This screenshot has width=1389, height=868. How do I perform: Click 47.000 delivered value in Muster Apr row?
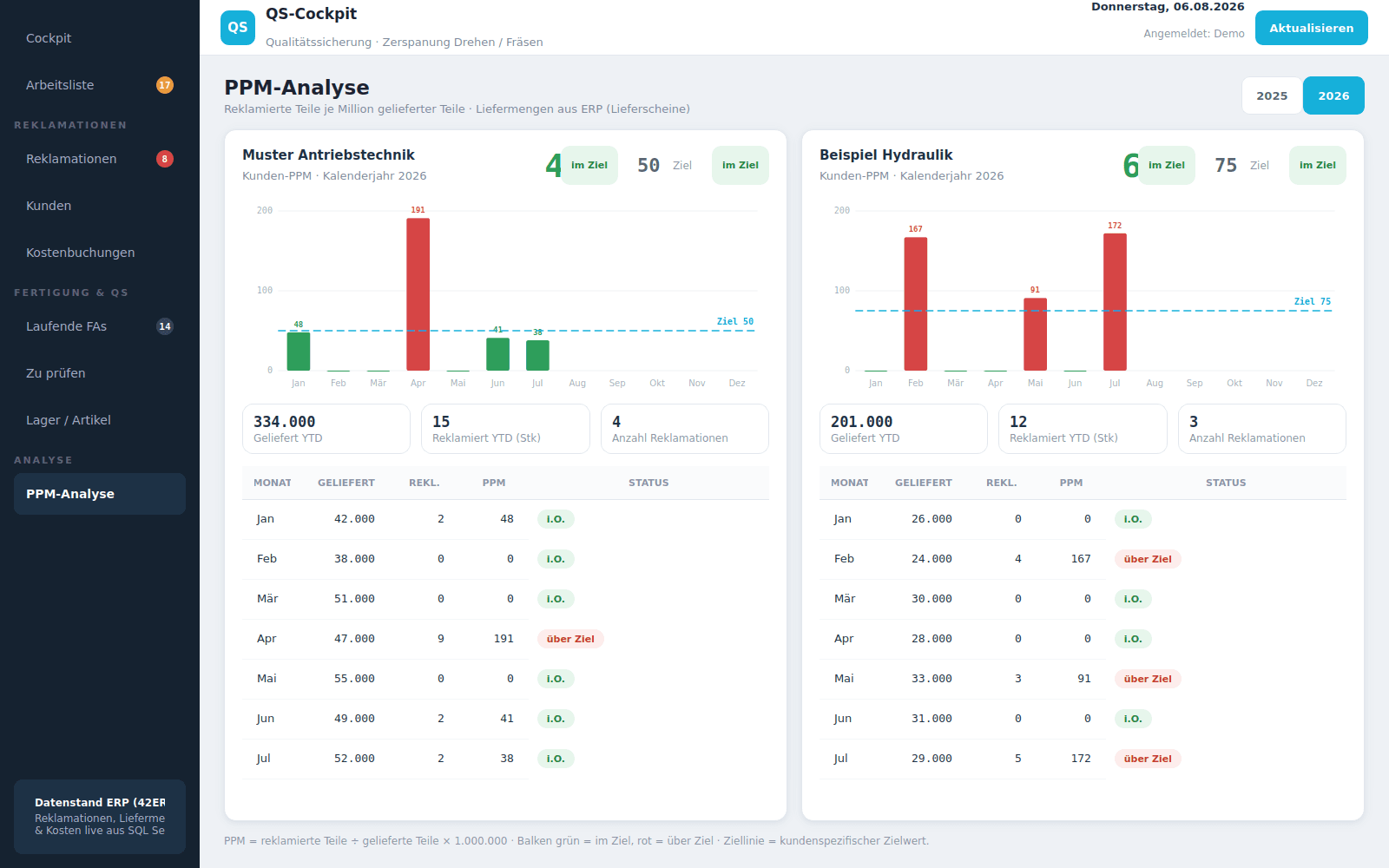click(x=354, y=639)
